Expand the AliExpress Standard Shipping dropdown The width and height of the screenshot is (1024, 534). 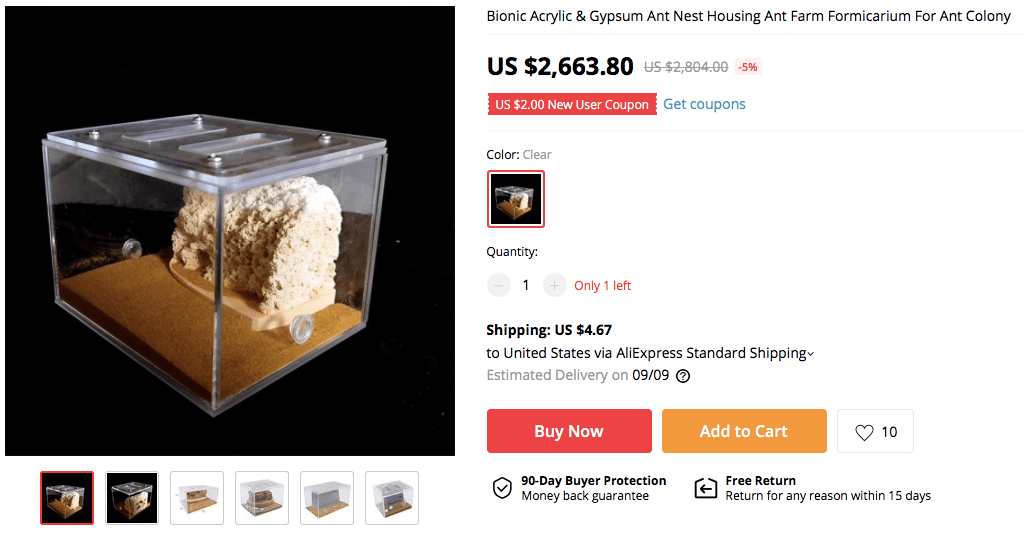point(810,353)
